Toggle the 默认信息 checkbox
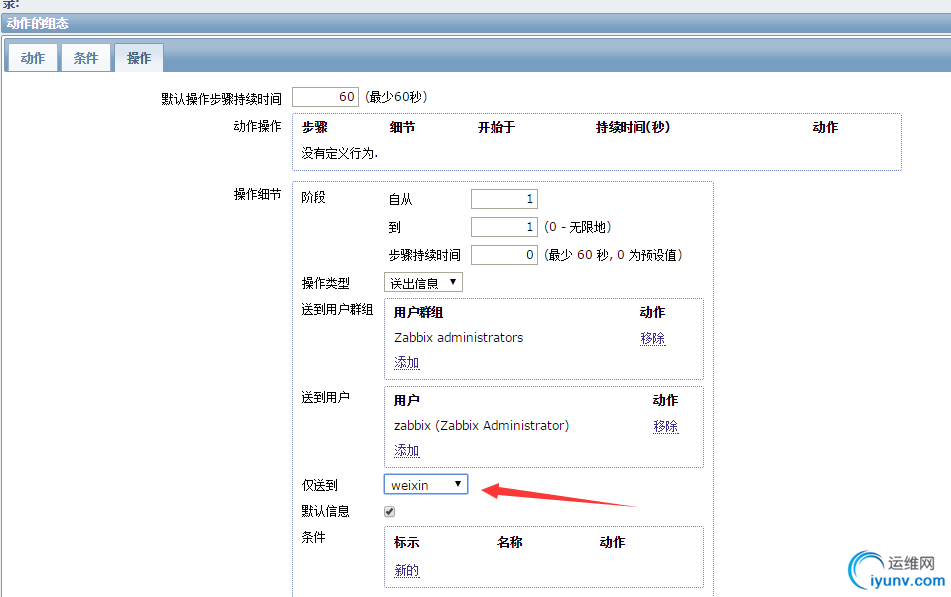Viewport: 951px width, 597px height. [x=389, y=511]
